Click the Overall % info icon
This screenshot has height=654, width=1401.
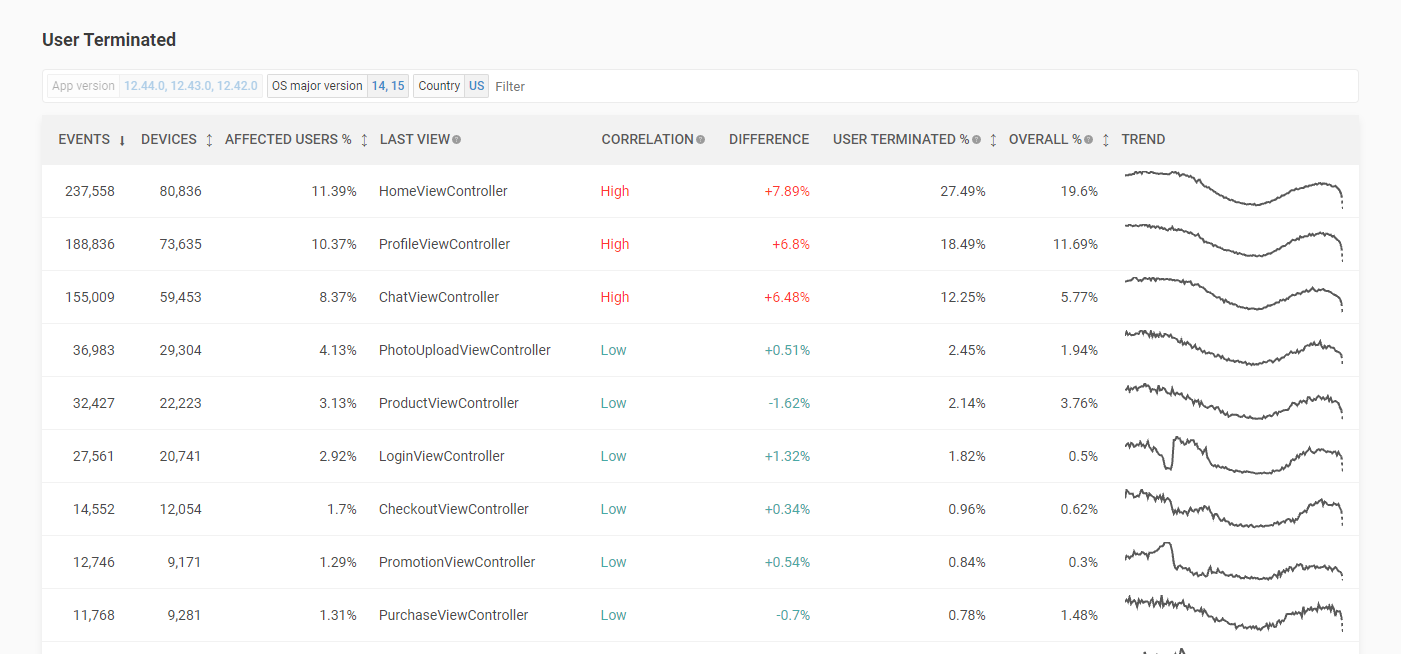point(1088,140)
